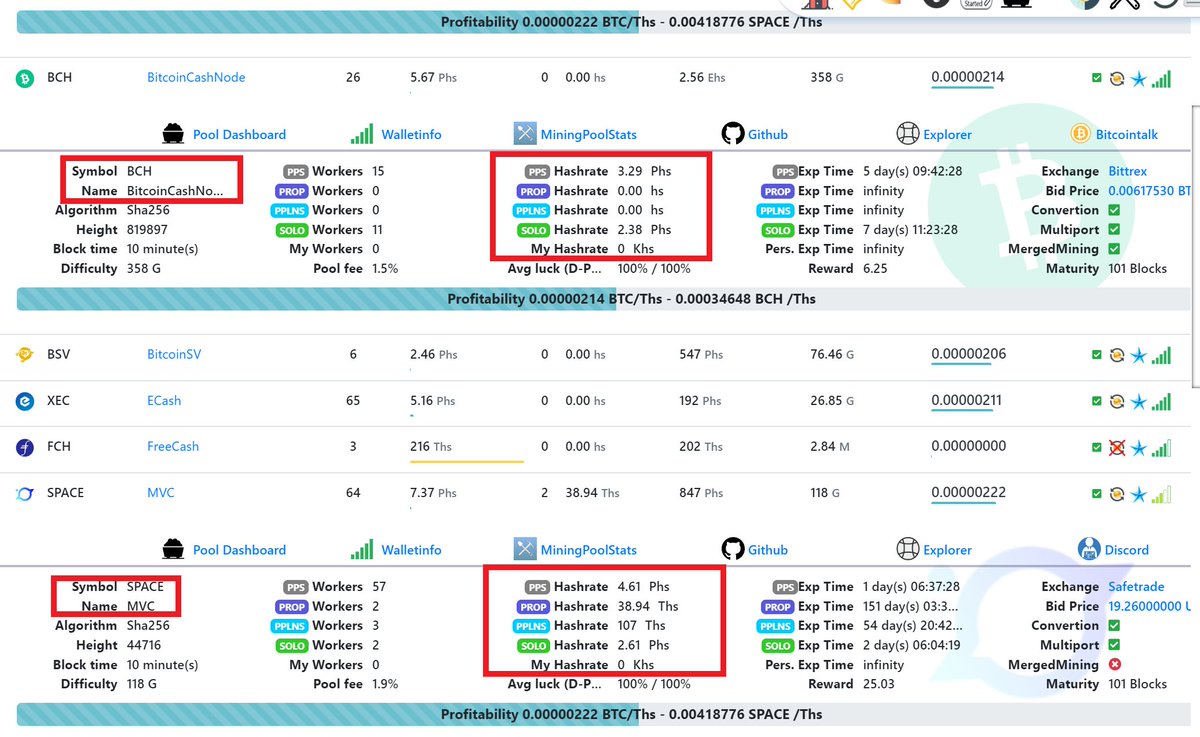Click the yellow bar under 216 Ths

click(x=467, y=461)
